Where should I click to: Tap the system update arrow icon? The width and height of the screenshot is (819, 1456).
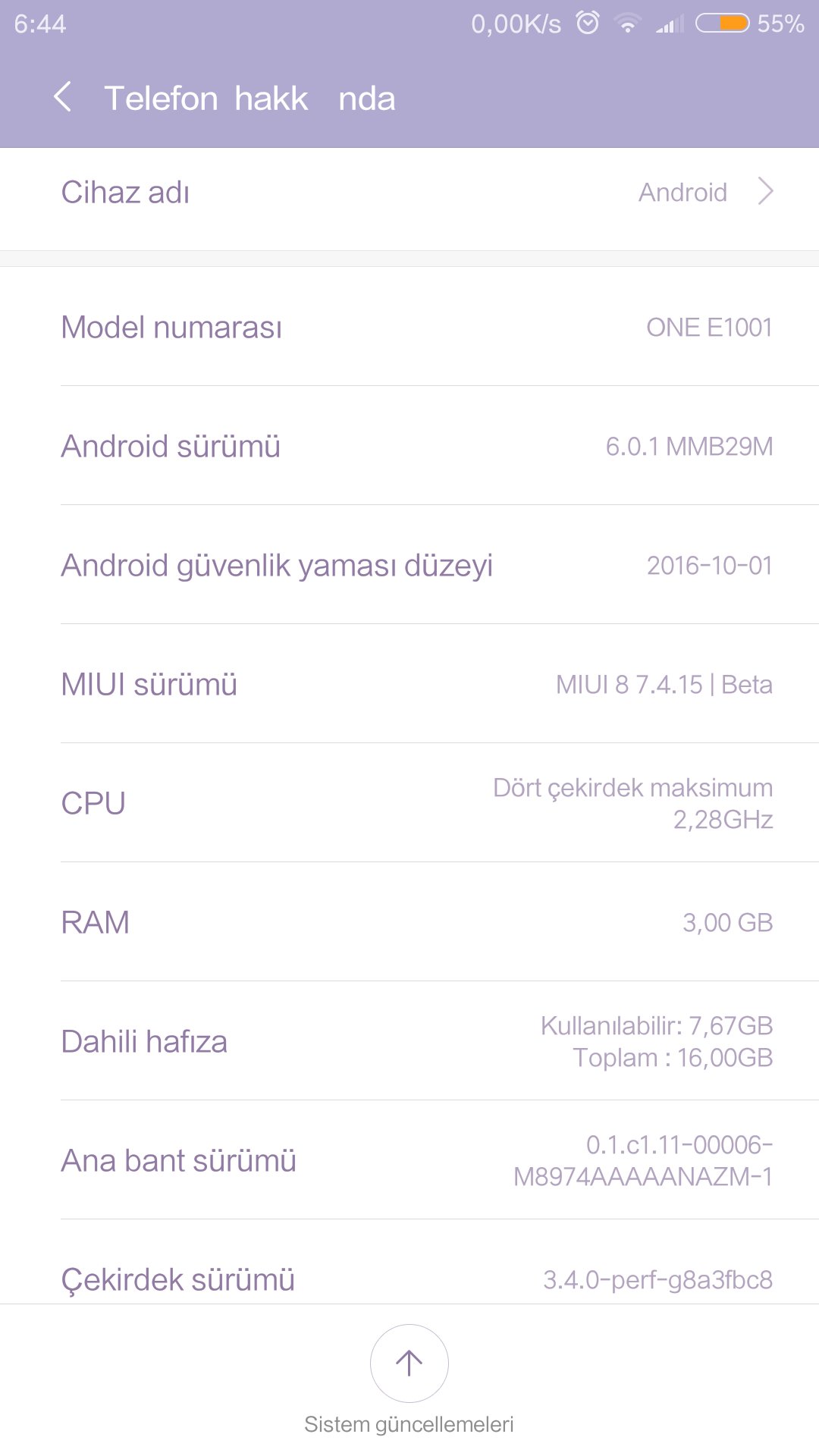pyautogui.click(x=409, y=1363)
